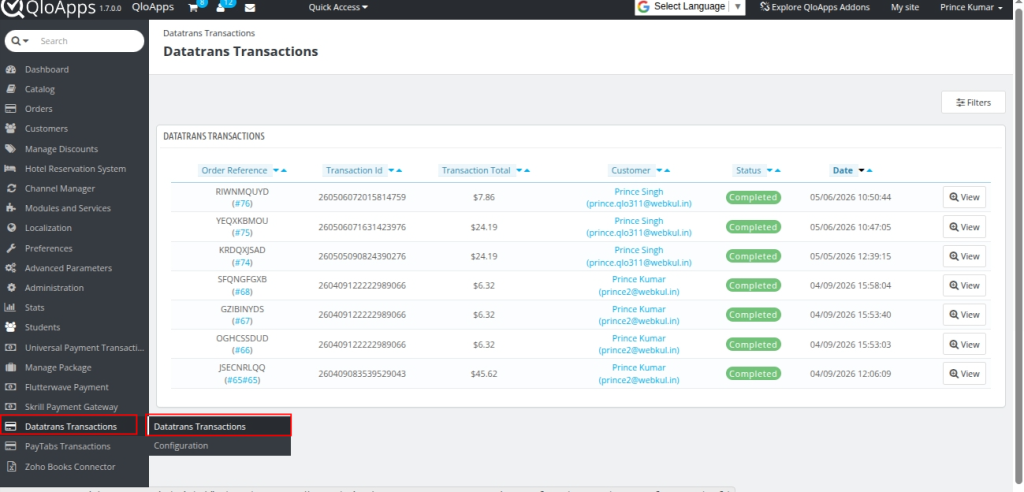Open the Quick Access dropdown

[338, 7]
